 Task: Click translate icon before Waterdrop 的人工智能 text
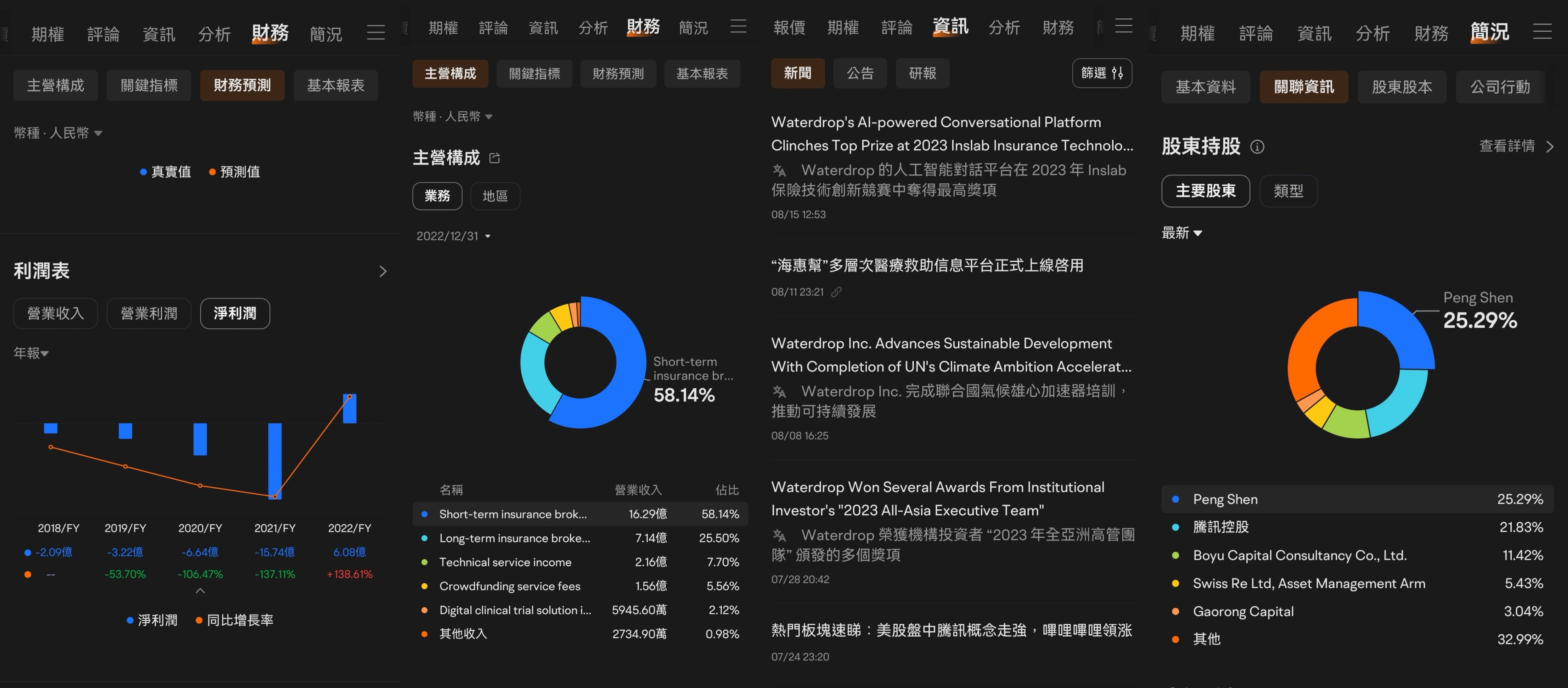779,170
